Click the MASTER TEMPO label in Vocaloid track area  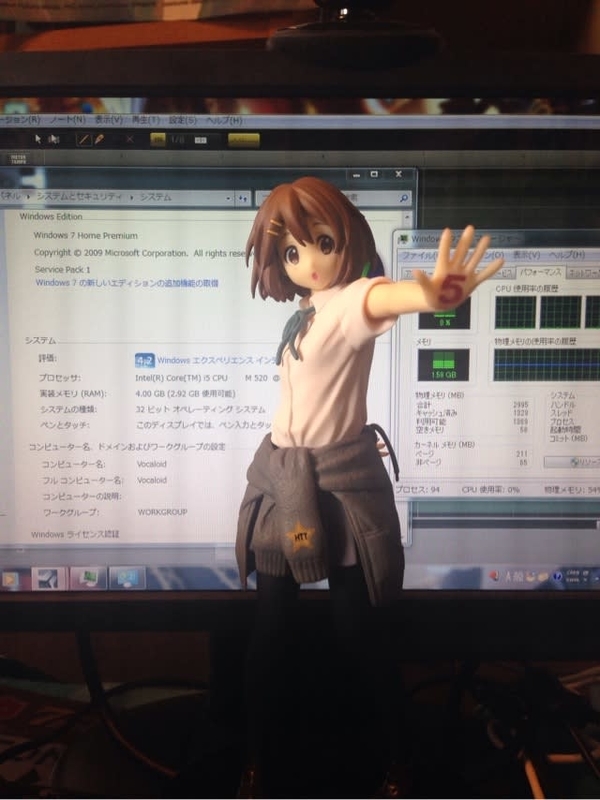pos(18,159)
